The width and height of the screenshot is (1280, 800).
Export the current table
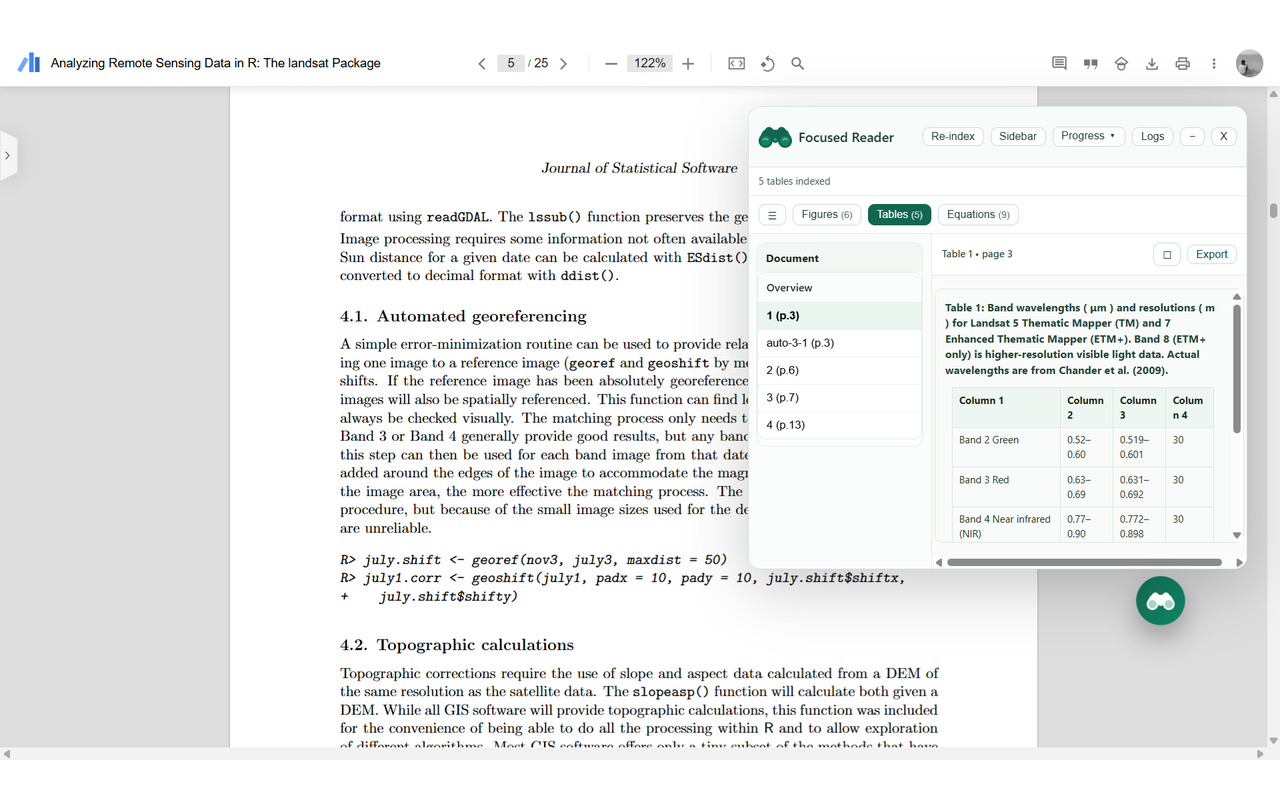point(1212,254)
